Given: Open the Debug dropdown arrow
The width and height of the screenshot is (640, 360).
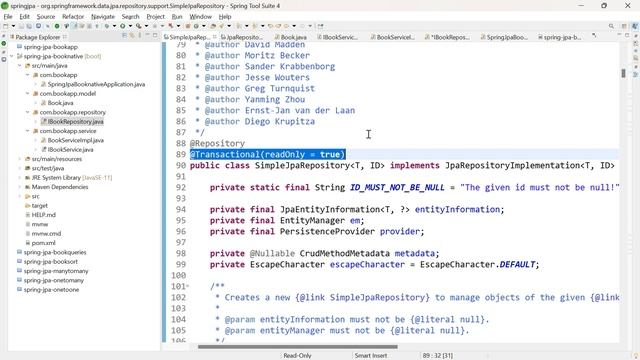Looking at the screenshot, I should tap(114, 26).
